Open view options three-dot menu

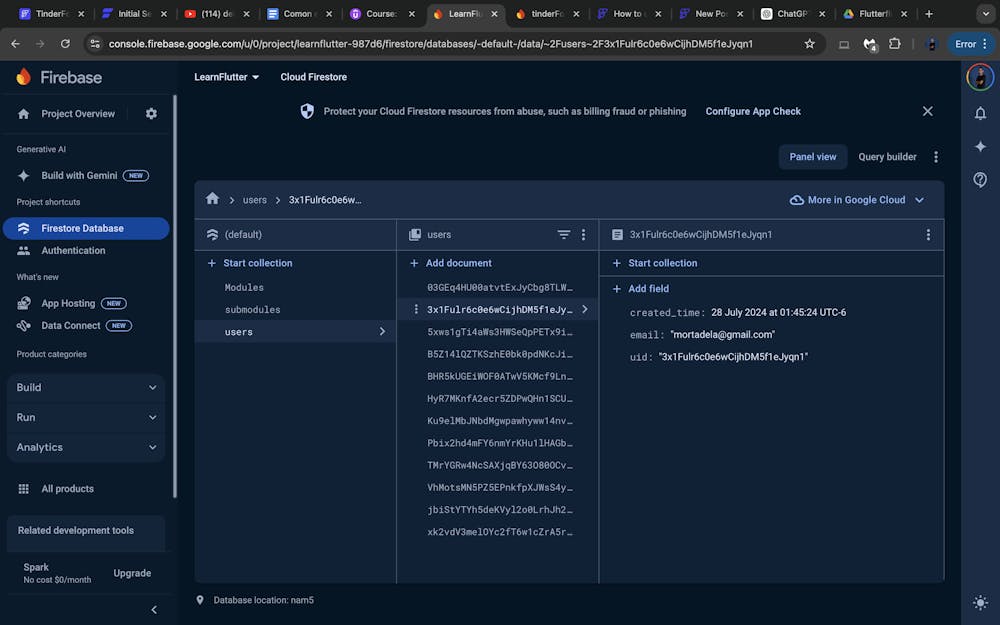(x=936, y=157)
